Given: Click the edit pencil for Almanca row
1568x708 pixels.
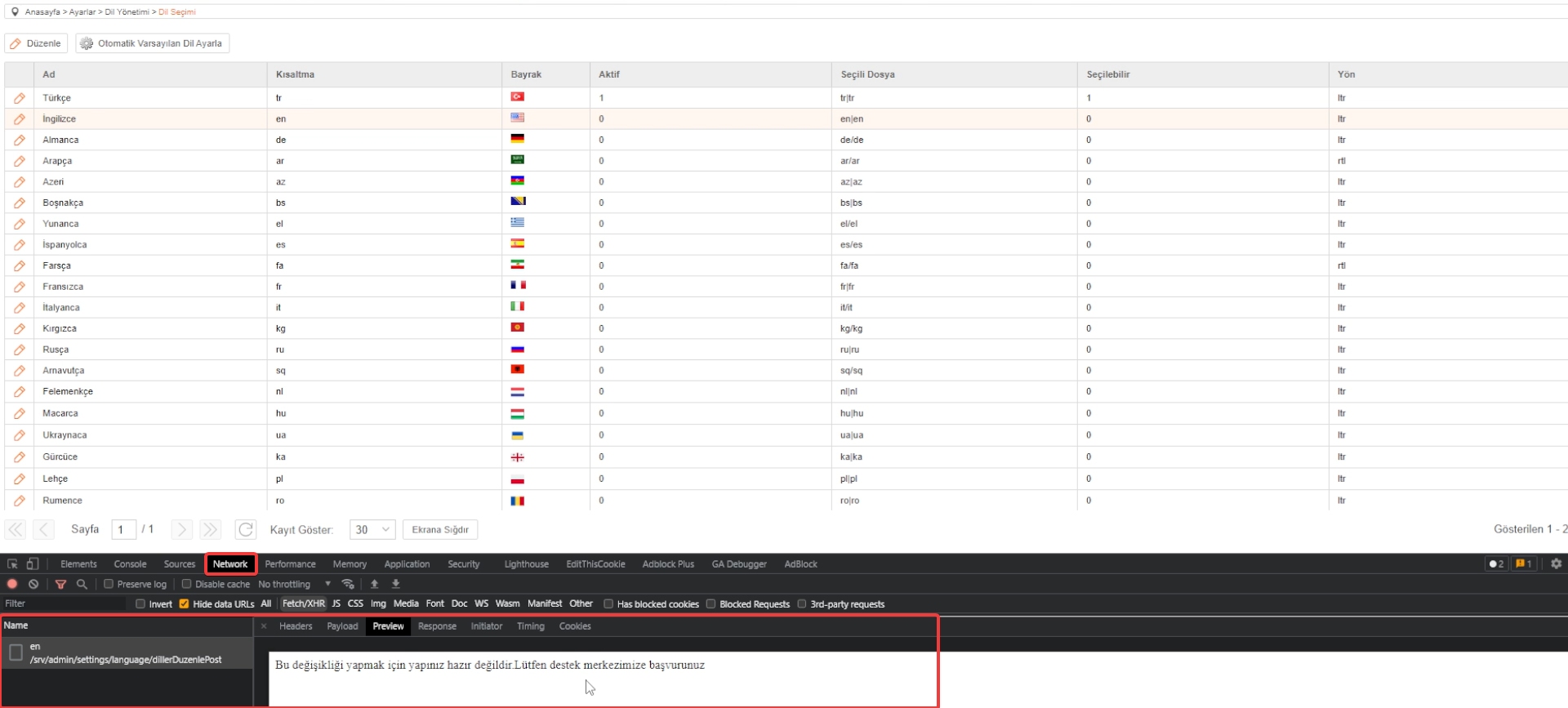Looking at the screenshot, I should [20, 140].
